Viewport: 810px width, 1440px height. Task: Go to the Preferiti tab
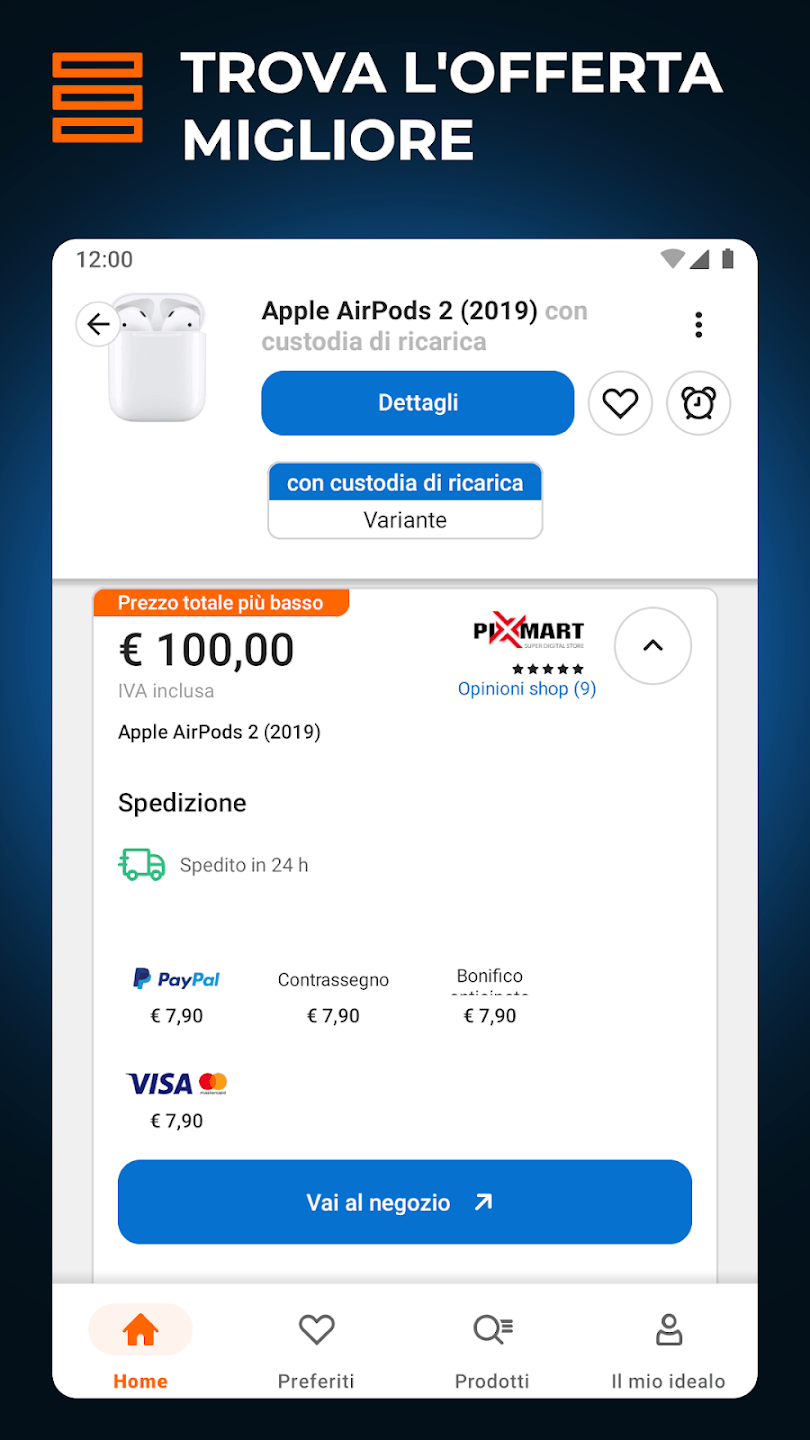[x=316, y=1347]
